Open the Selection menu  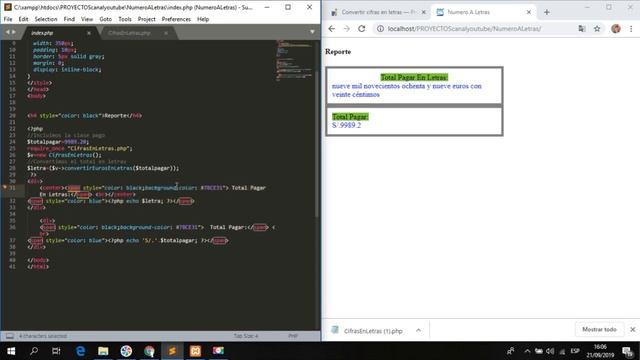(46, 19)
